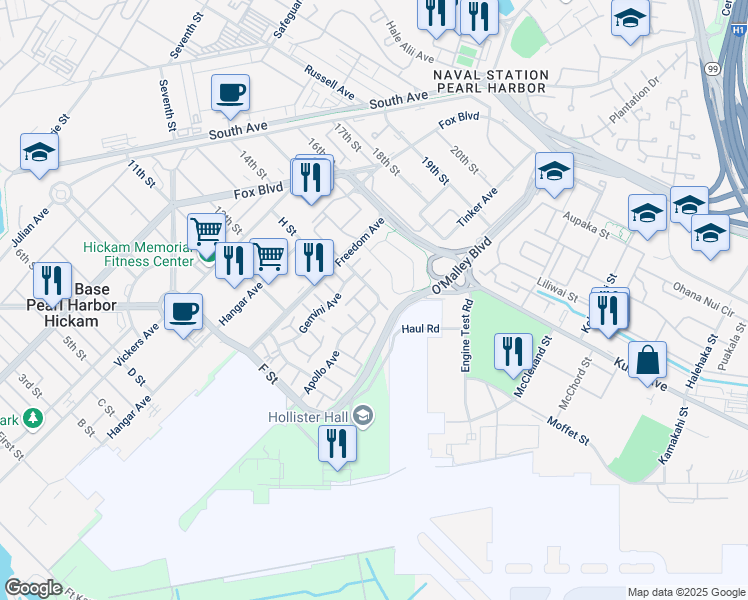
Task: Click the Plantation Dr label
Action: pos(634,100)
